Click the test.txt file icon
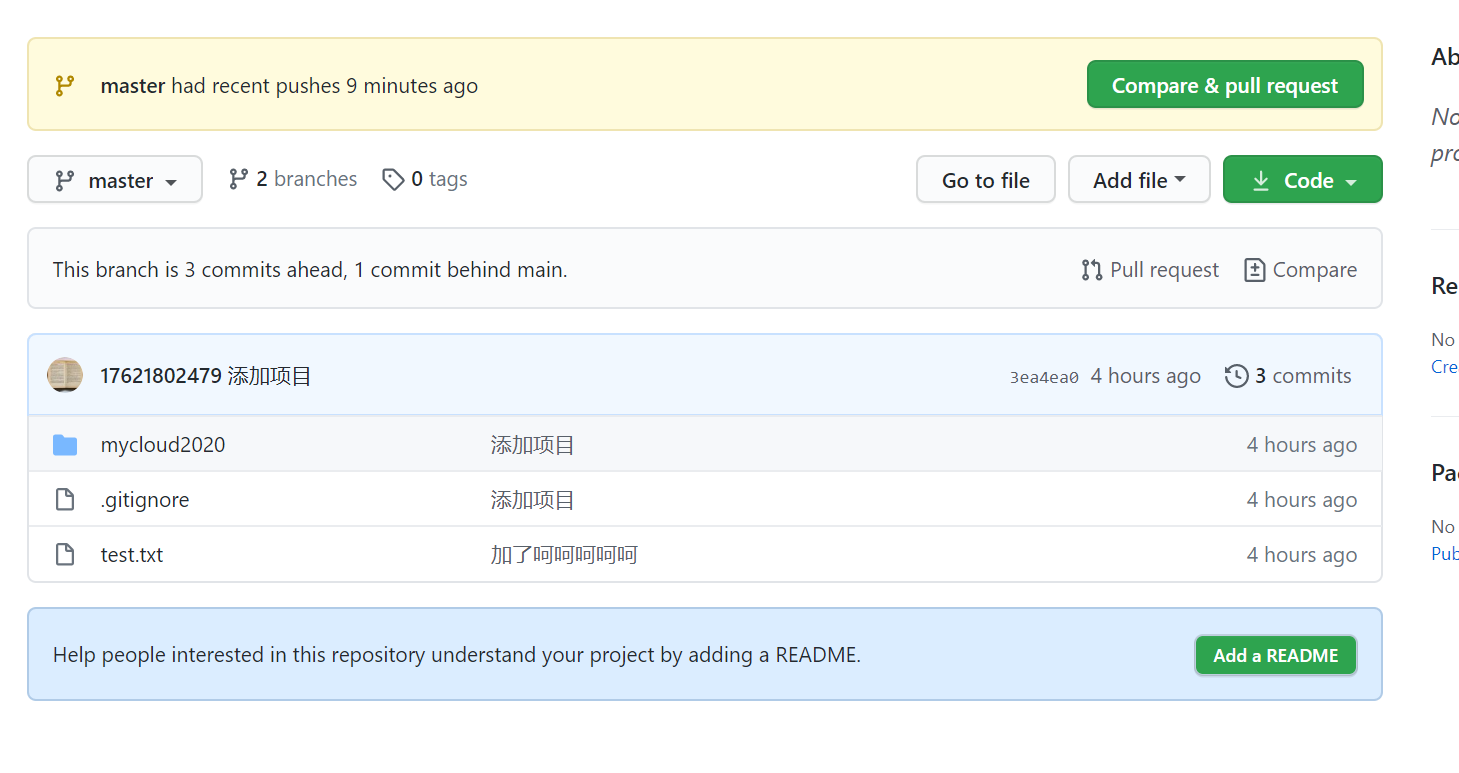1459x773 pixels. [65, 555]
